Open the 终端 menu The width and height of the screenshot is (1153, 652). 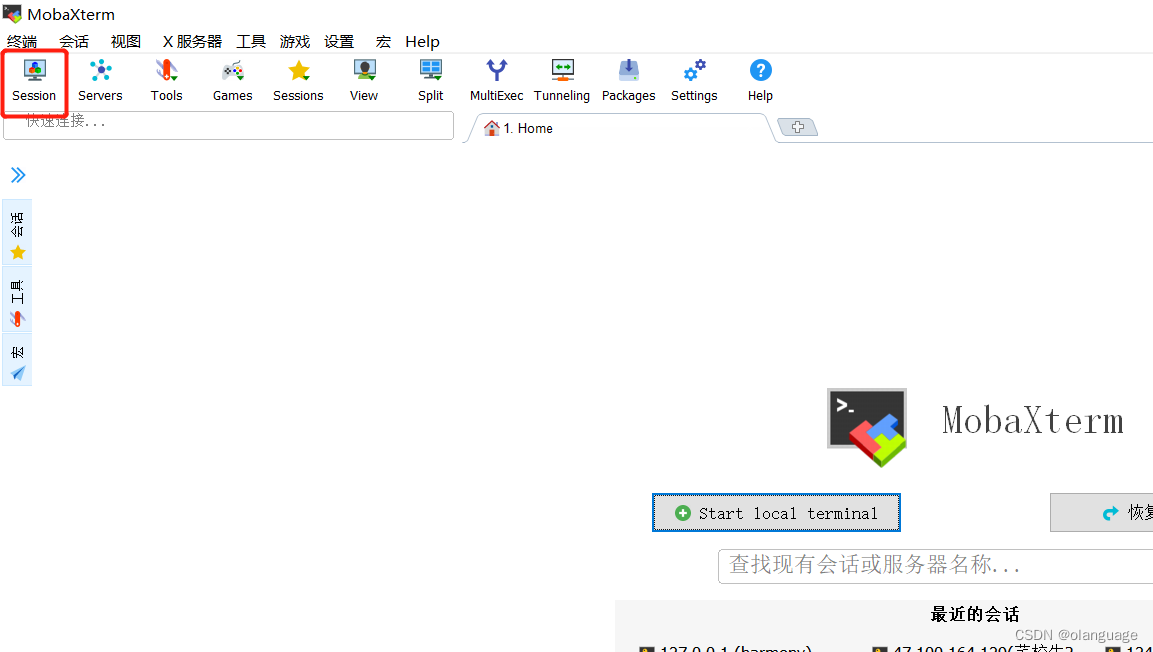[x=22, y=42]
